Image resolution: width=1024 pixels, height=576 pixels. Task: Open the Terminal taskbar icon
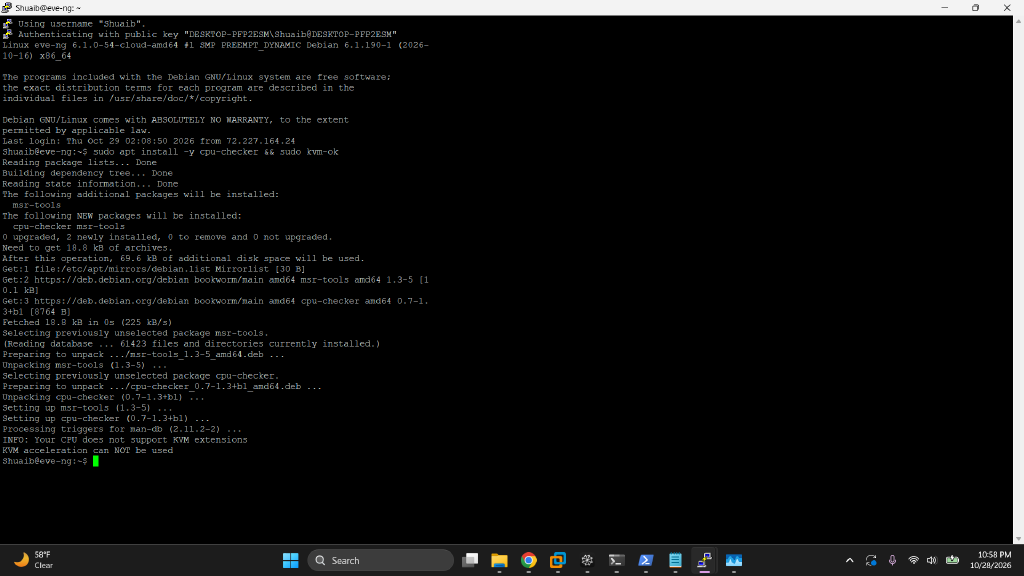pos(616,560)
